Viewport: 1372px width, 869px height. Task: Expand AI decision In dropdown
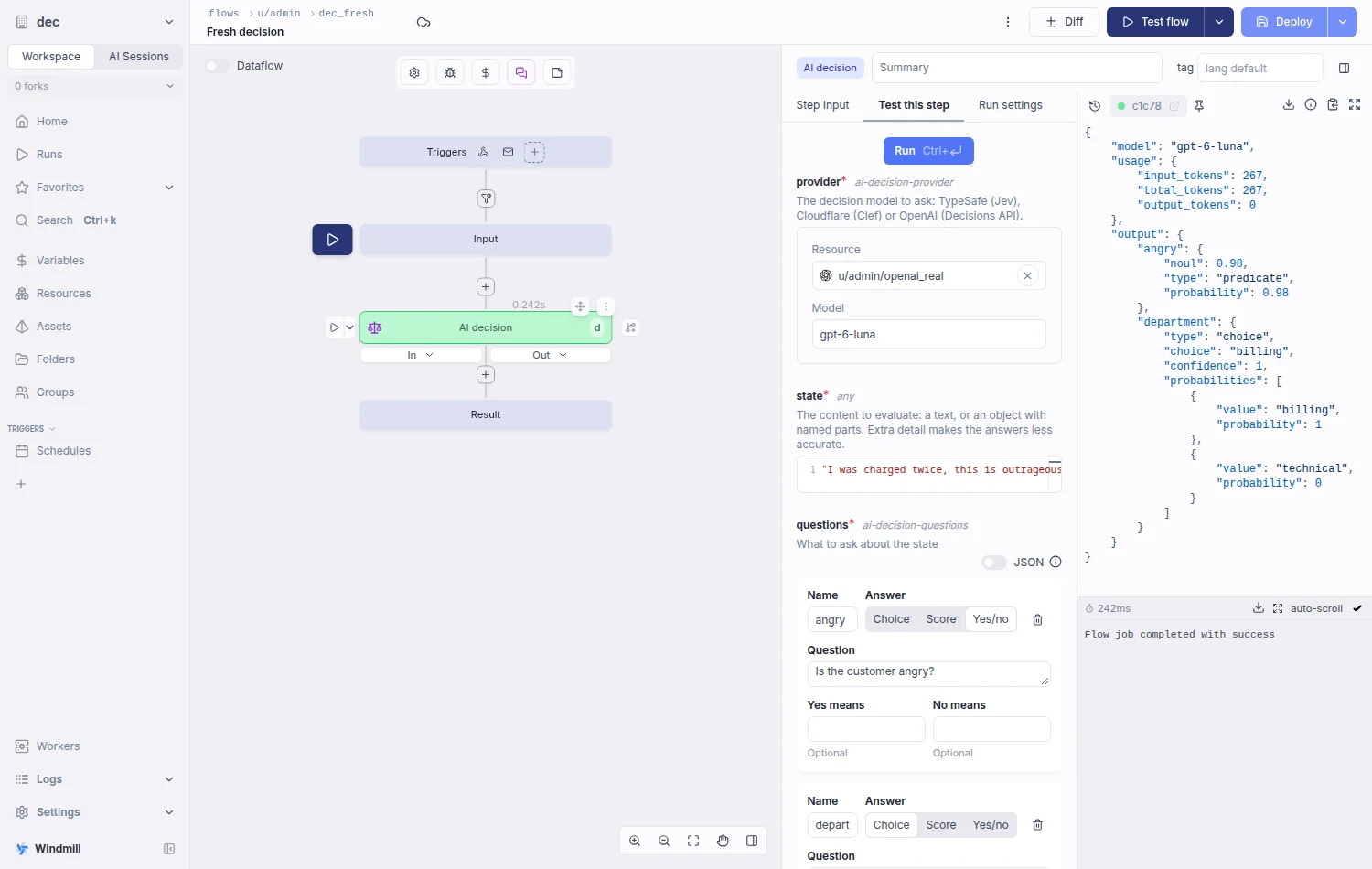(421, 355)
